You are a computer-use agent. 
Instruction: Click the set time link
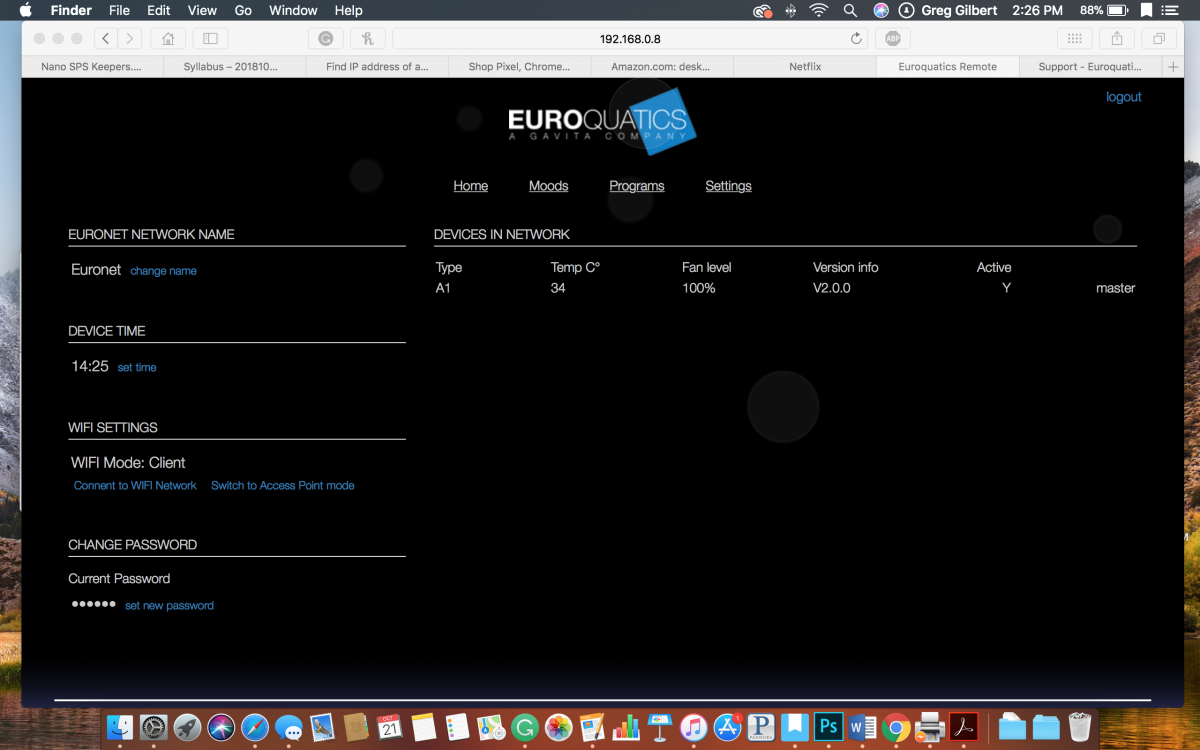137,368
